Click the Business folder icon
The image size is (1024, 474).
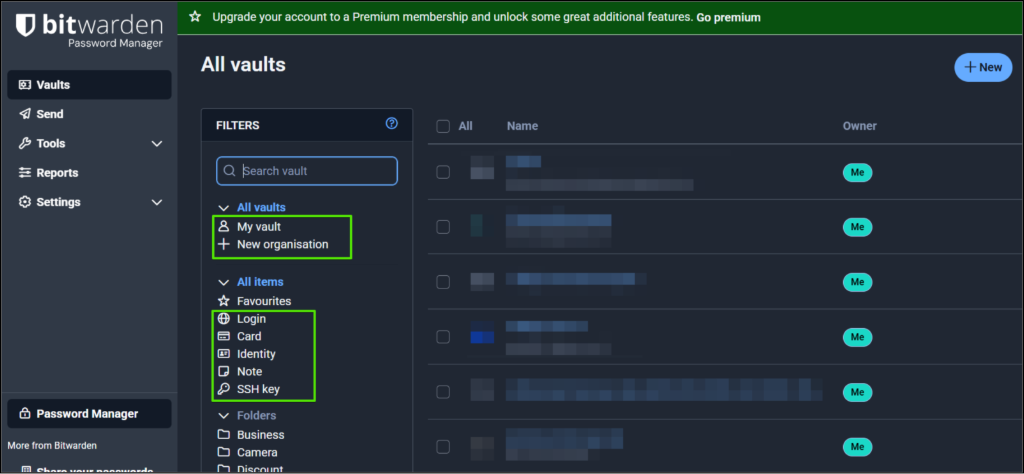223,435
